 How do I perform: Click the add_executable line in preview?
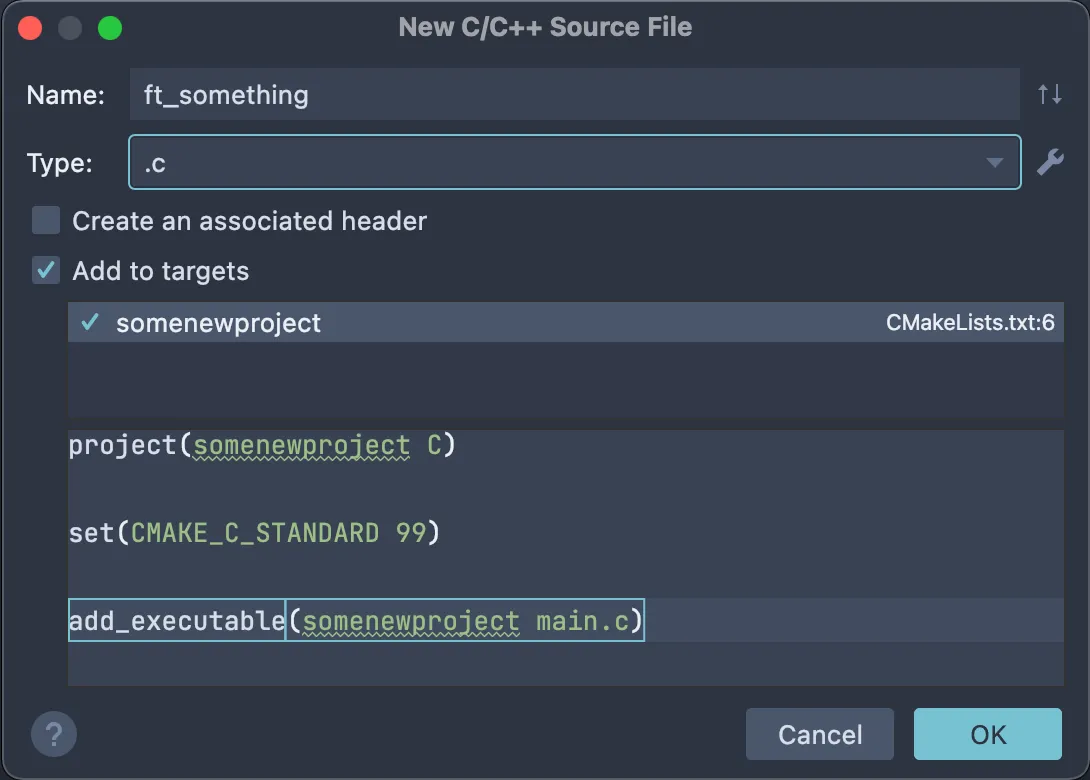click(x=176, y=621)
